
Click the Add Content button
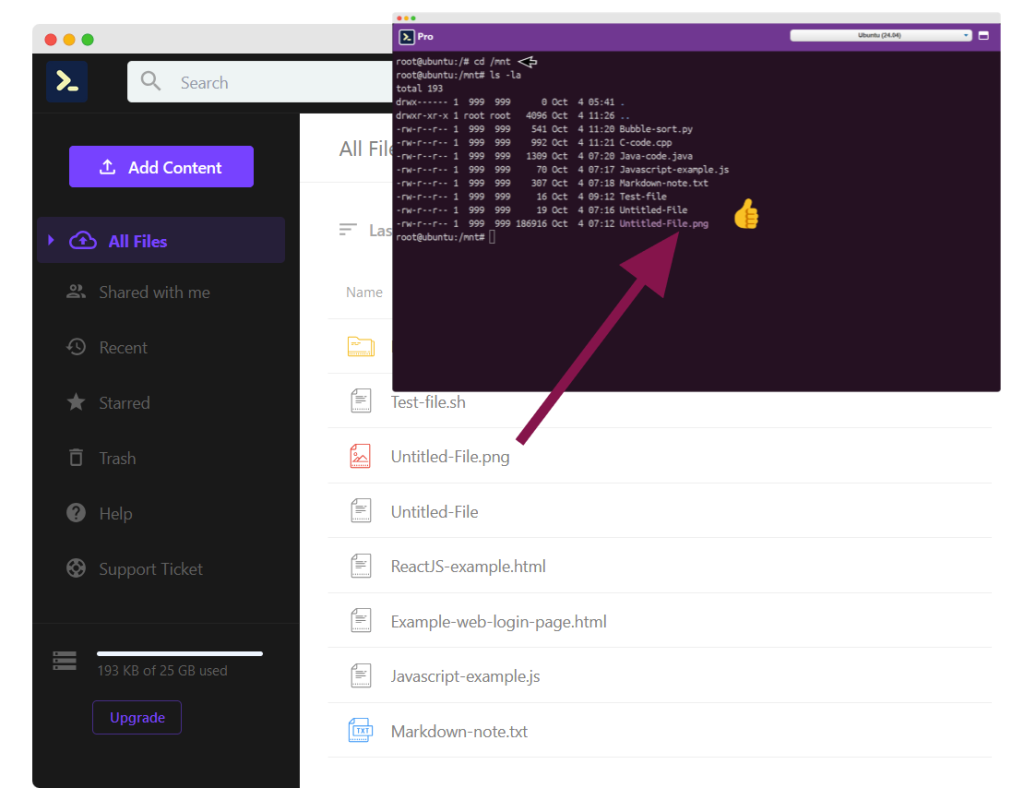point(161,167)
